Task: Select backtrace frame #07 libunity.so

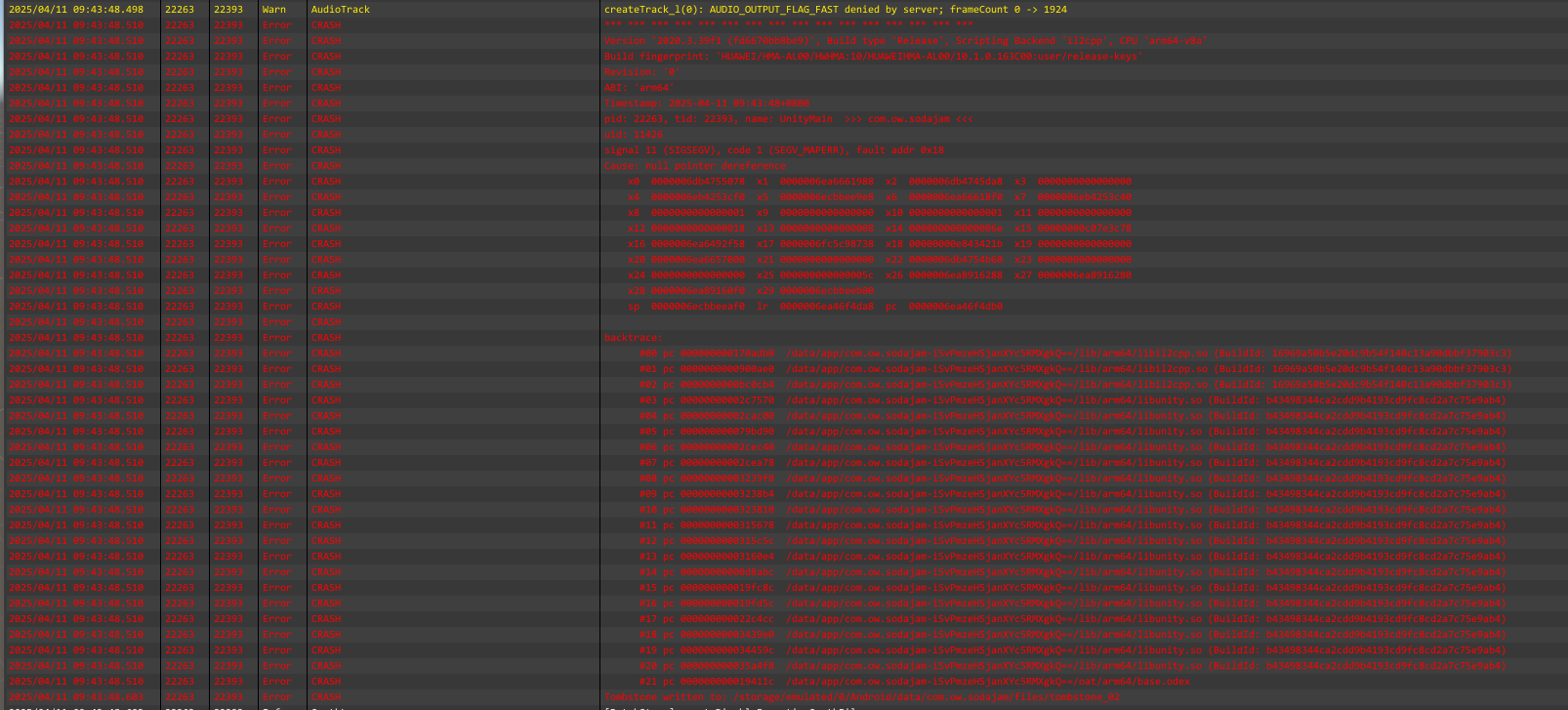Action: point(1073,463)
